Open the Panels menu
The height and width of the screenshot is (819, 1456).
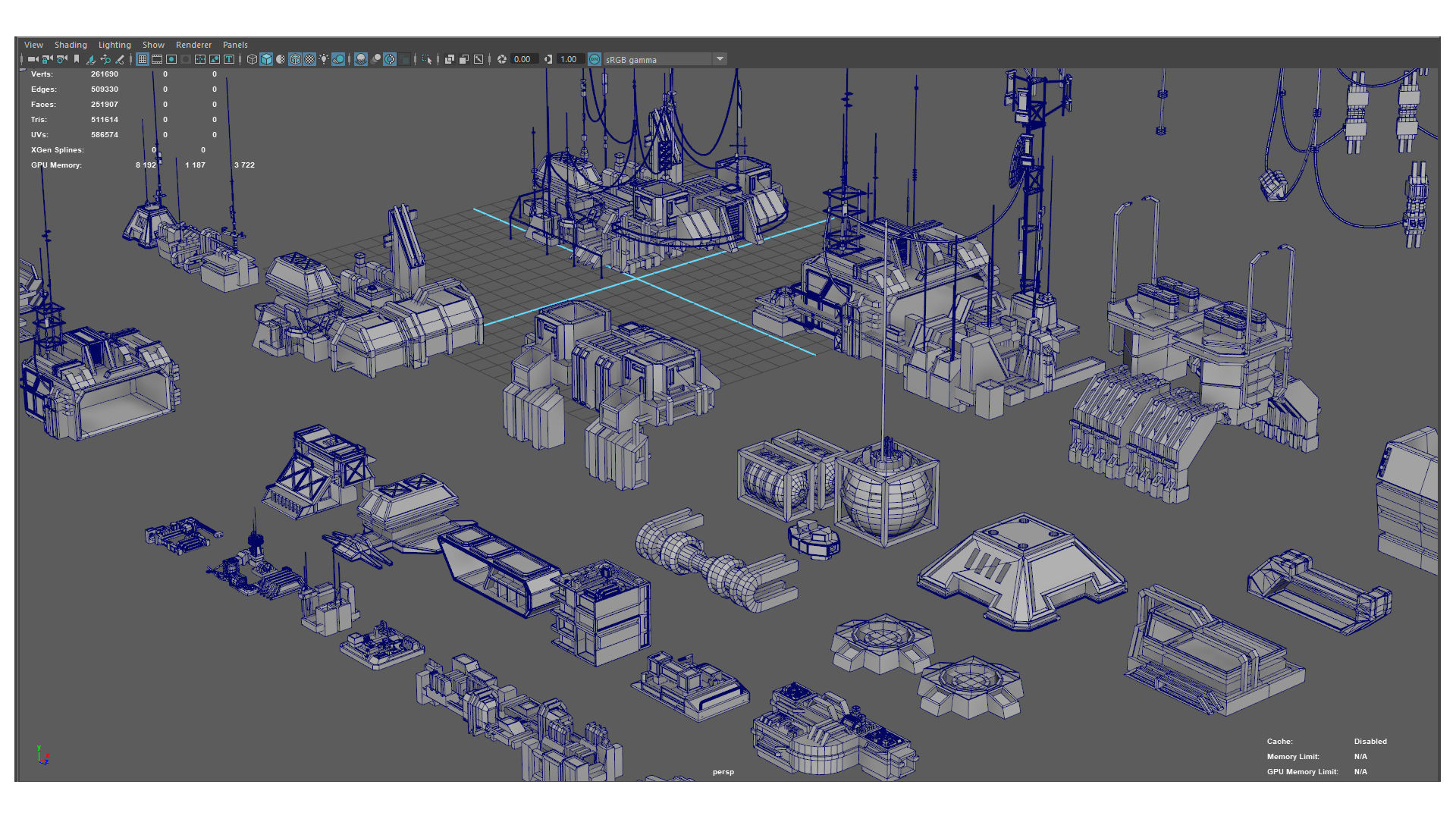pyautogui.click(x=235, y=45)
